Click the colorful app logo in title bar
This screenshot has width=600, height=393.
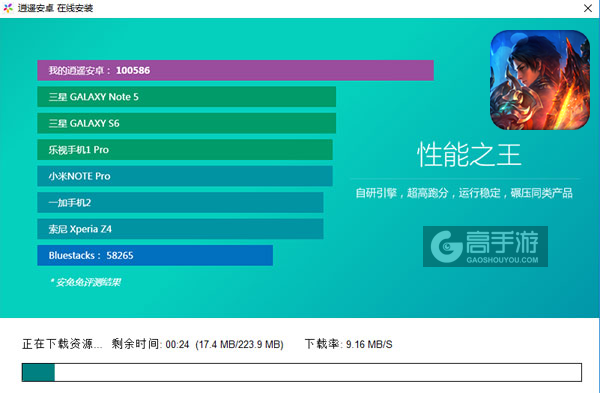[x=8, y=8]
